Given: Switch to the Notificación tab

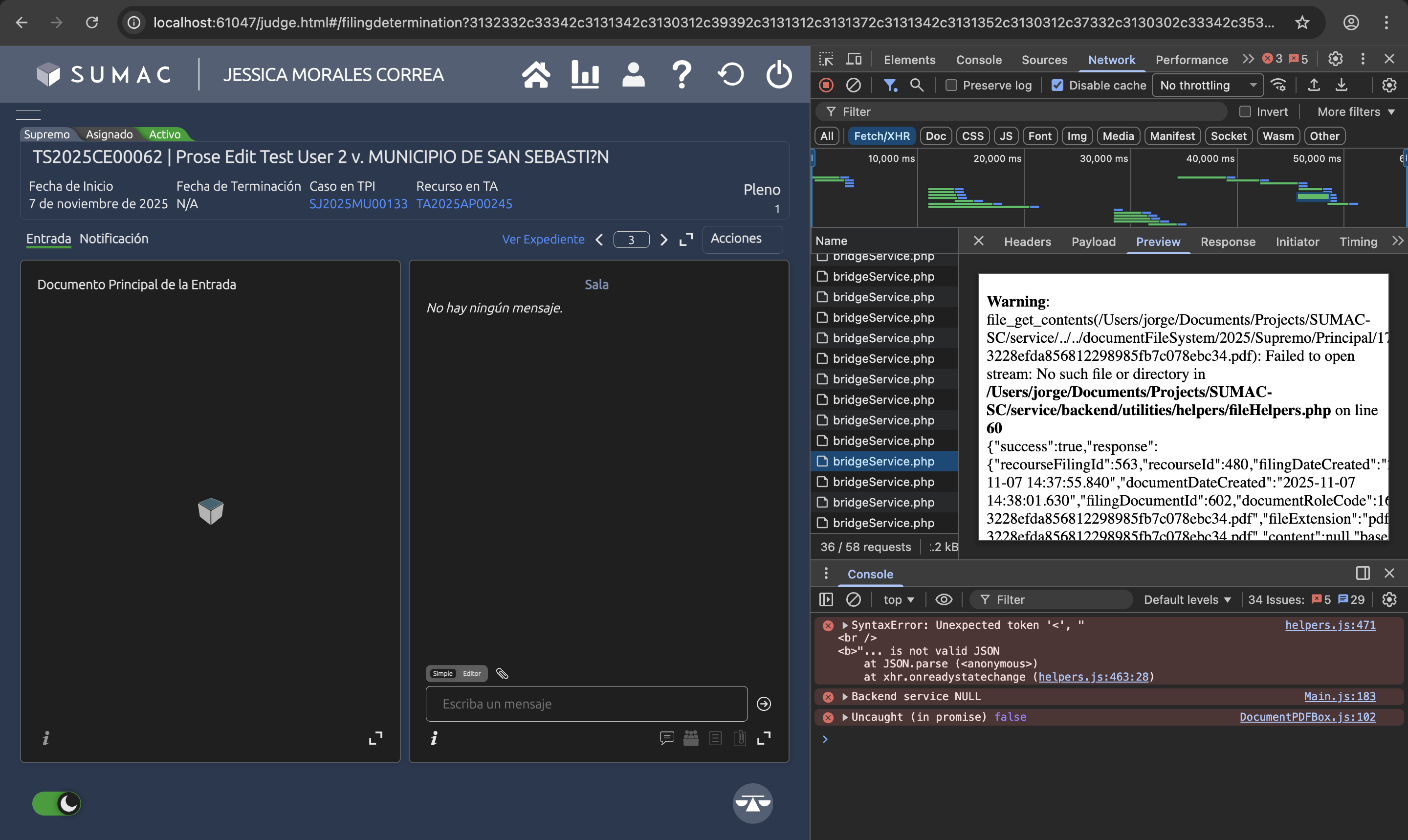Looking at the screenshot, I should (114, 238).
